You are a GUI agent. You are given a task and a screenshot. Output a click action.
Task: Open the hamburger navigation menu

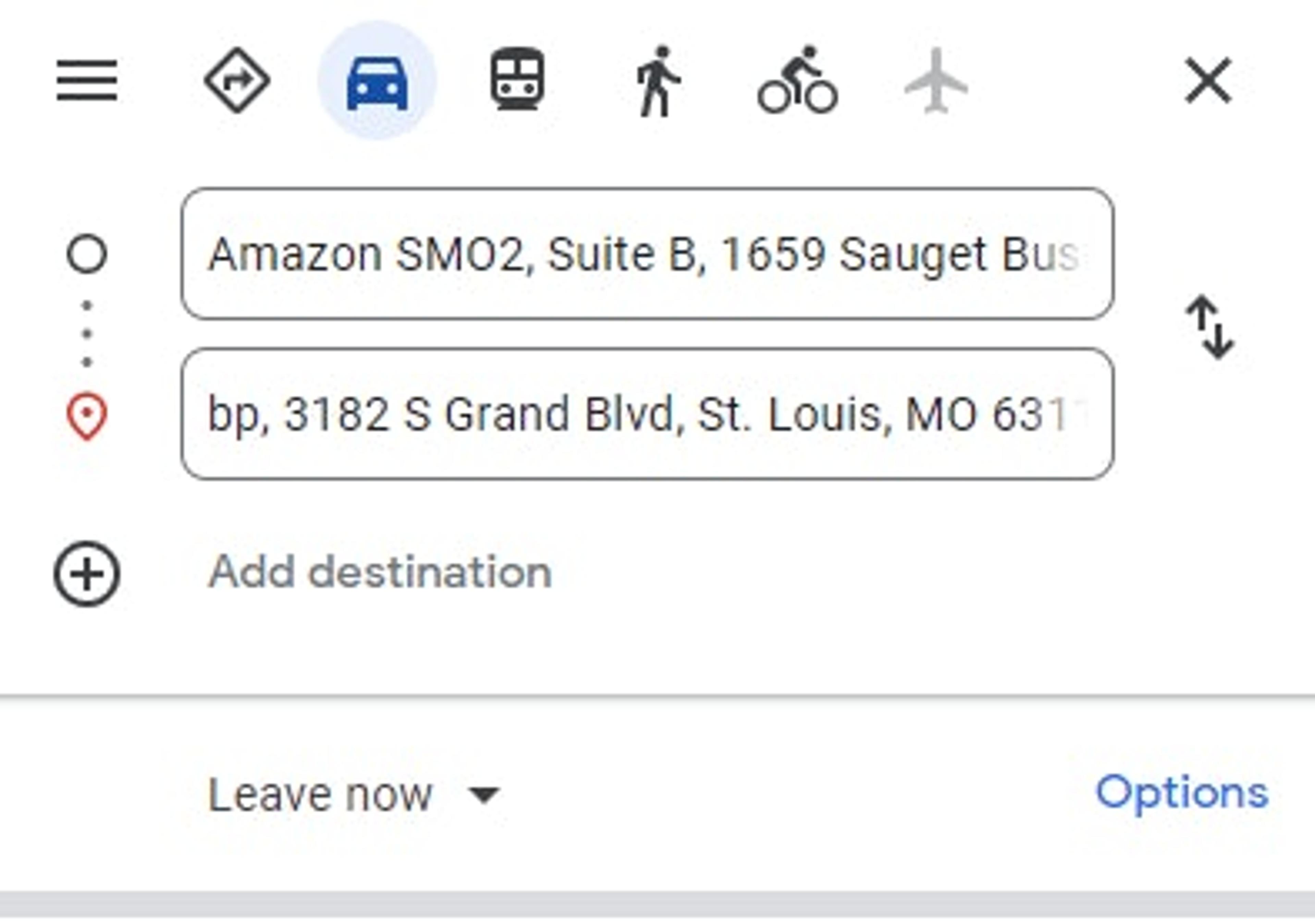[87, 80]
